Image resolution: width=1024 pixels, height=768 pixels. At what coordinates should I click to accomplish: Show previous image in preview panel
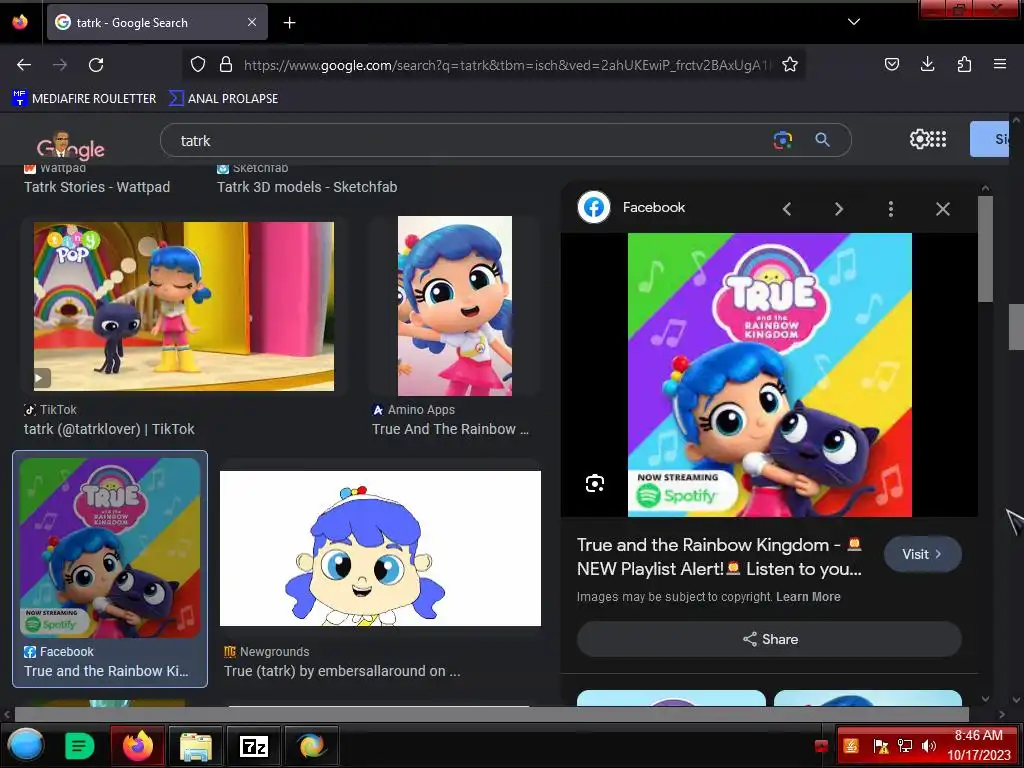pos(787,209)
